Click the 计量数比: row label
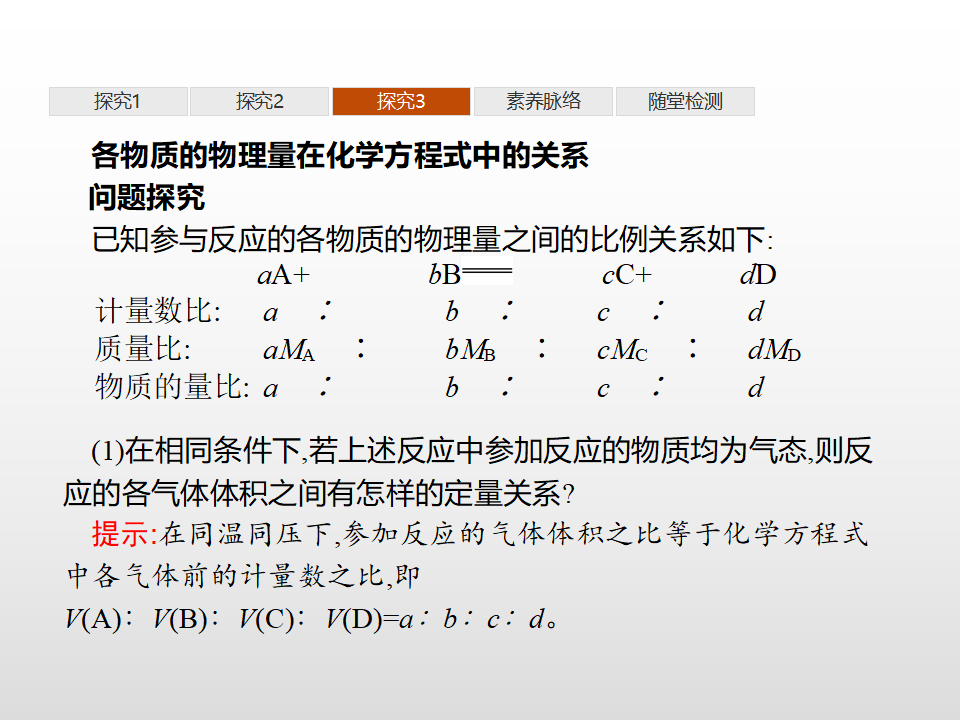This screenshot has height=720, width=960. click(158, 311)
